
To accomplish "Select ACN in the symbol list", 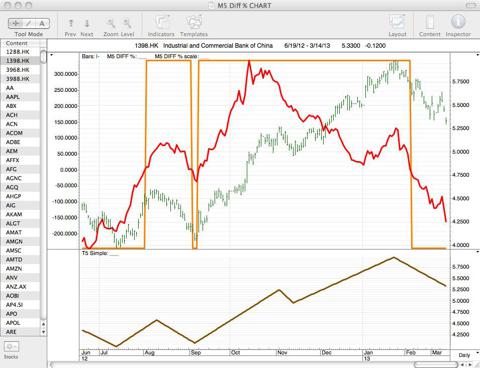I will [x=21, y=124].
